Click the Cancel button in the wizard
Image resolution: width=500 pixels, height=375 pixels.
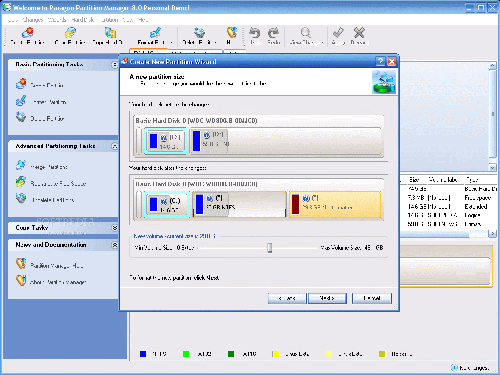tap(372, 298)
